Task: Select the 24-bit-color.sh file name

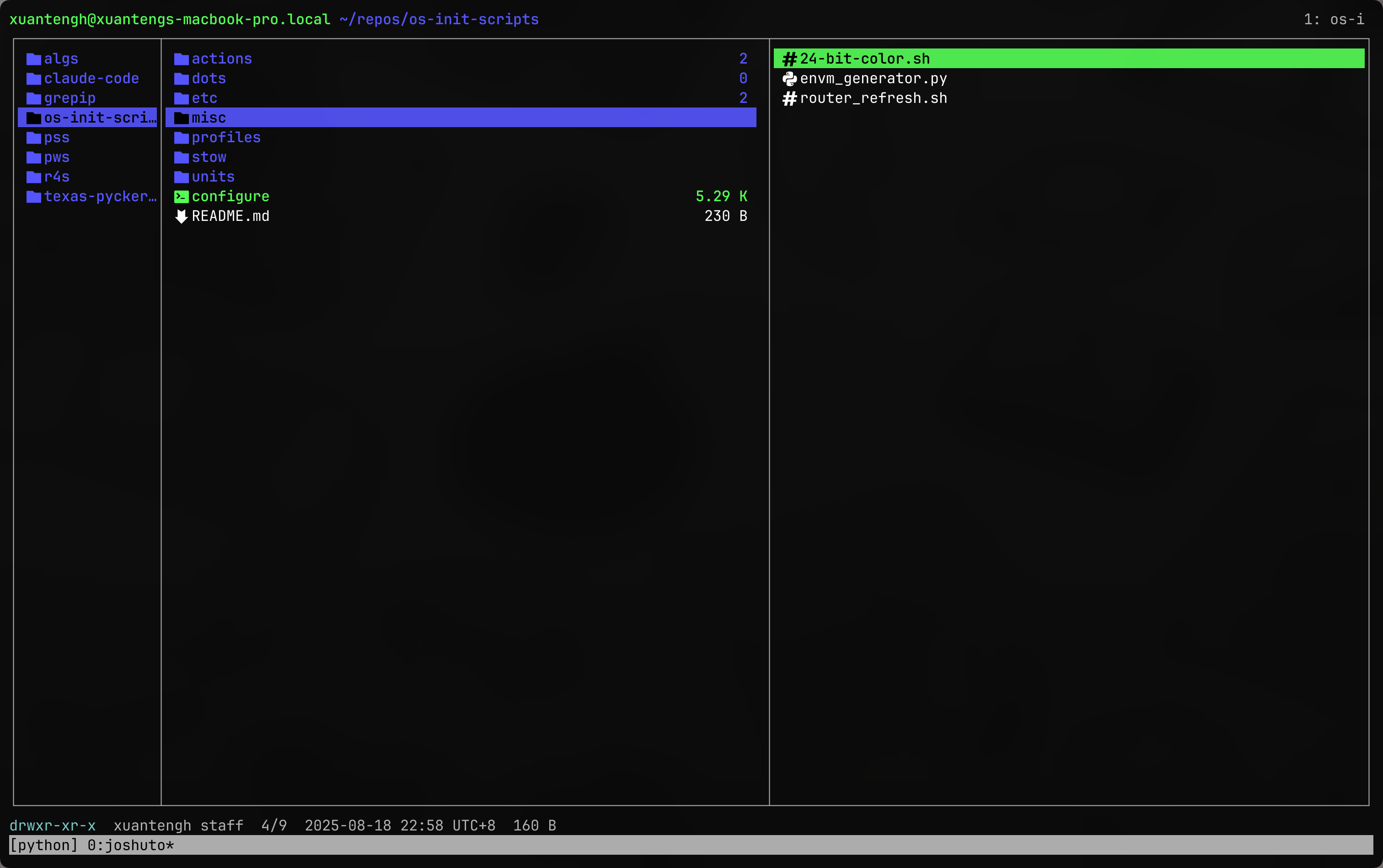Action: 864,59
